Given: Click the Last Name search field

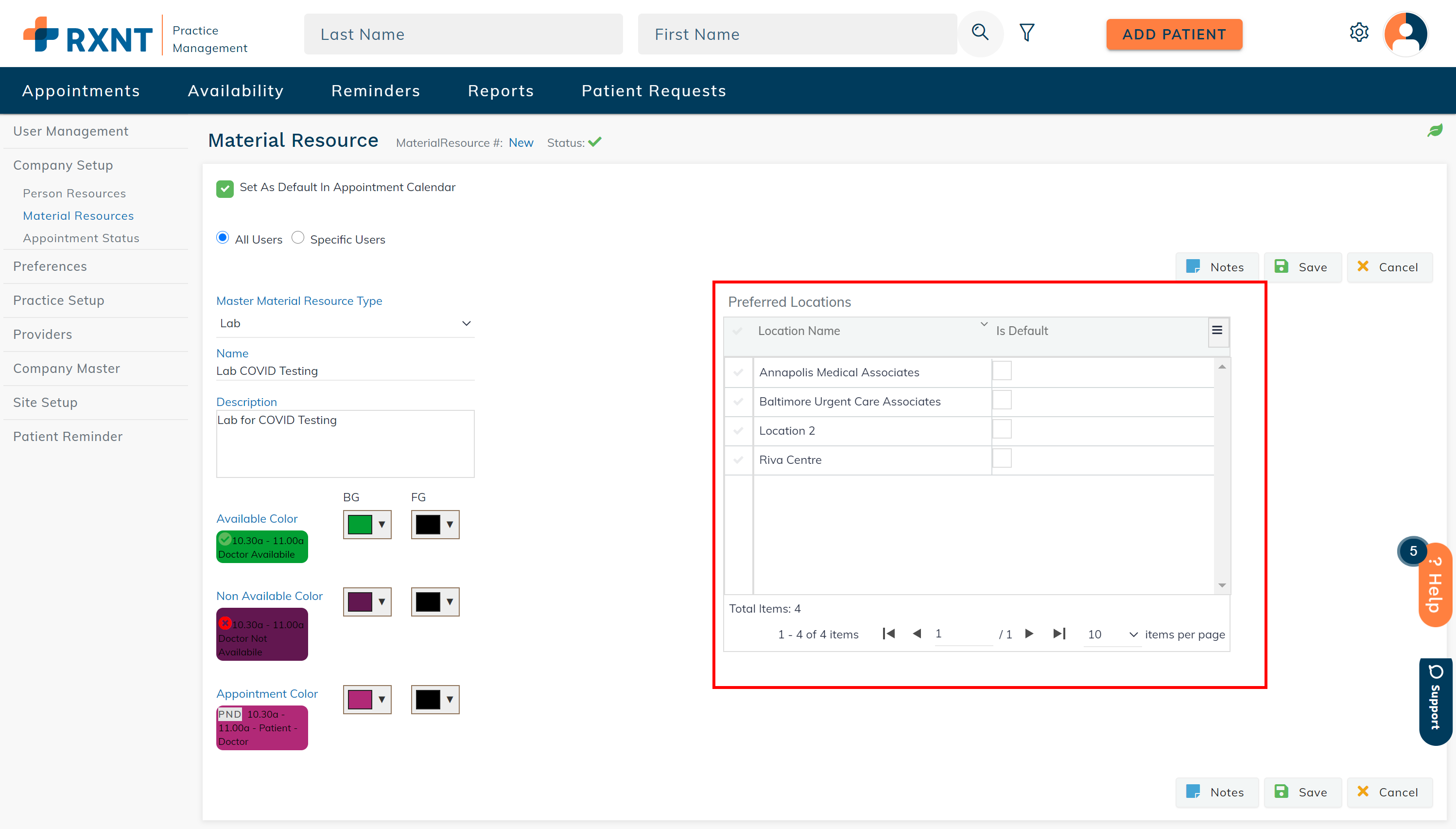Looking at the screenshot, I should click(463, 34).
